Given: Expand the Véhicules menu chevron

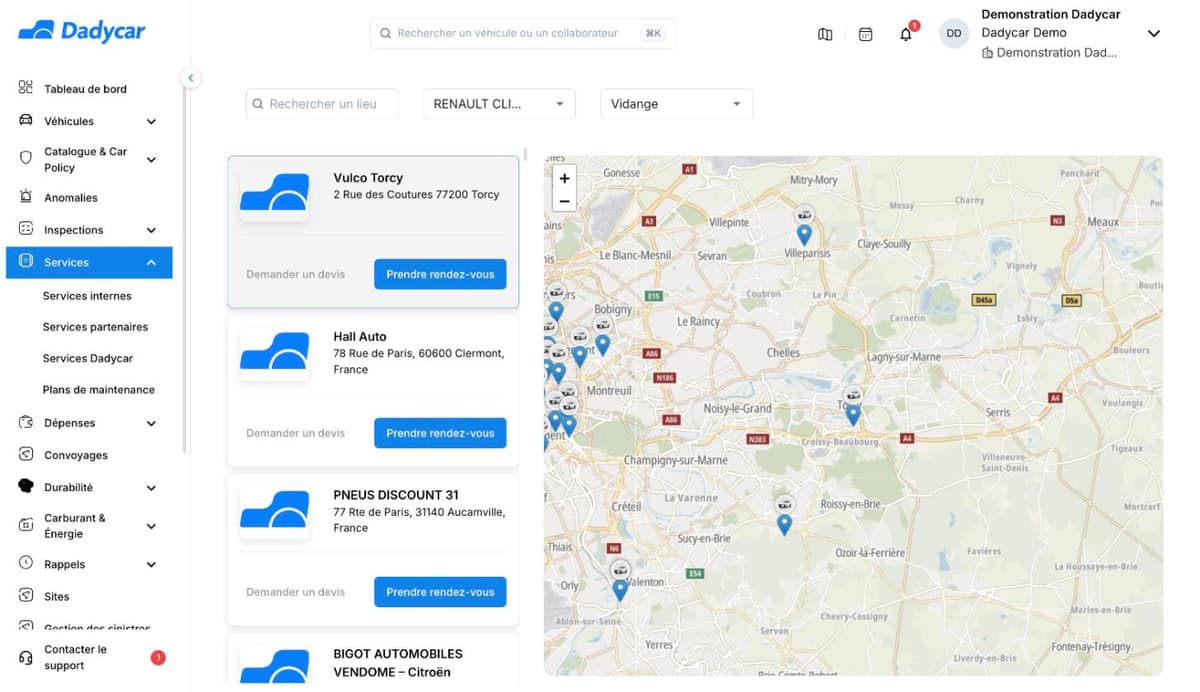Looking at the screenshot, I should pyautogui.click(x=151, y=122).
